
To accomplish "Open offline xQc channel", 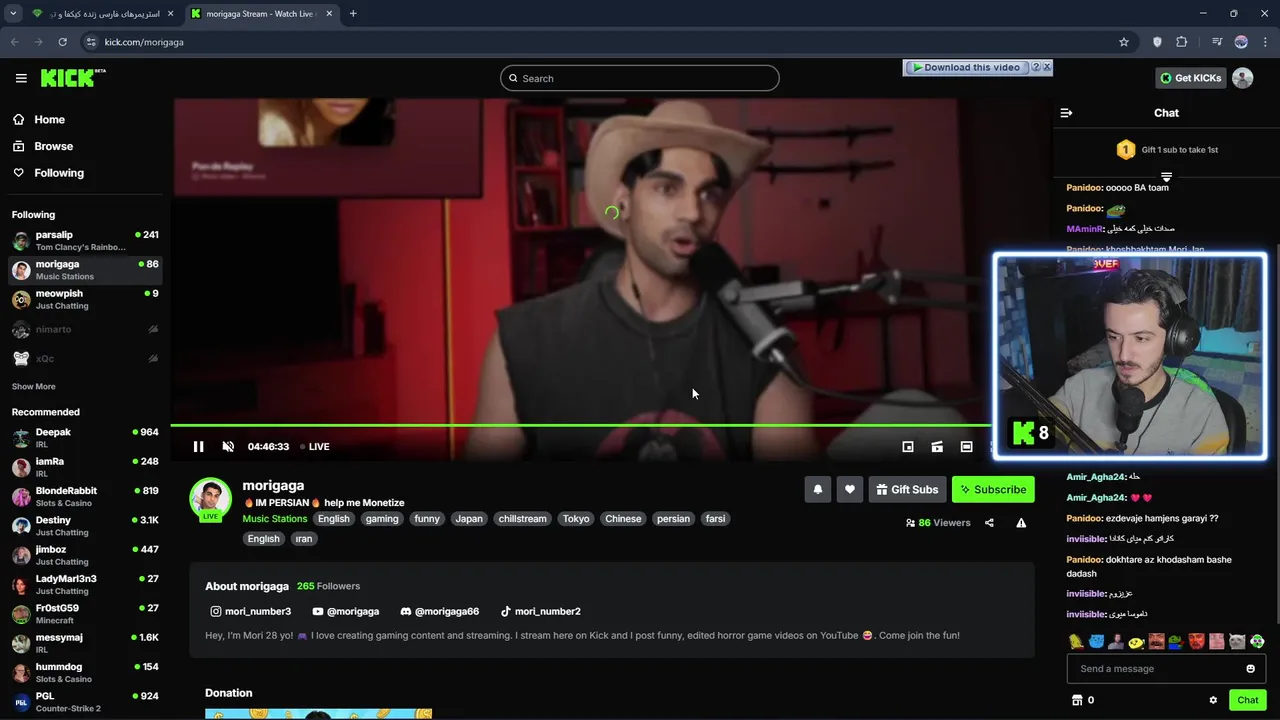I will click(x=85, y=358).
